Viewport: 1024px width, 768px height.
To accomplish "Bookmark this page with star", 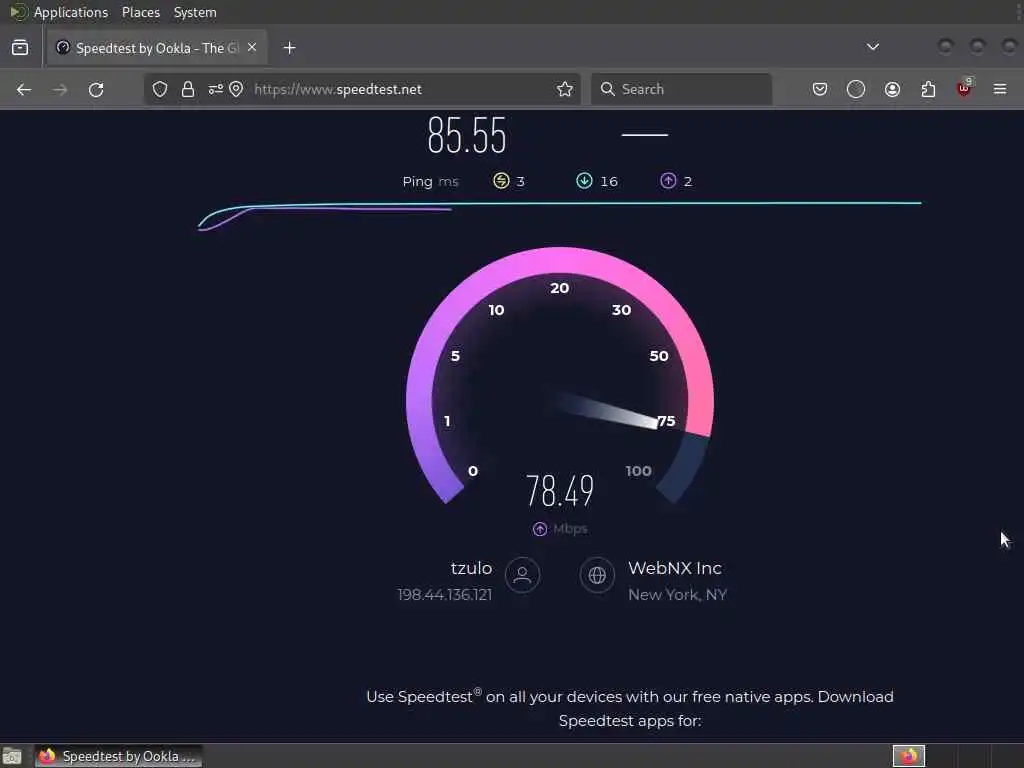I will [x=565, y=89].
